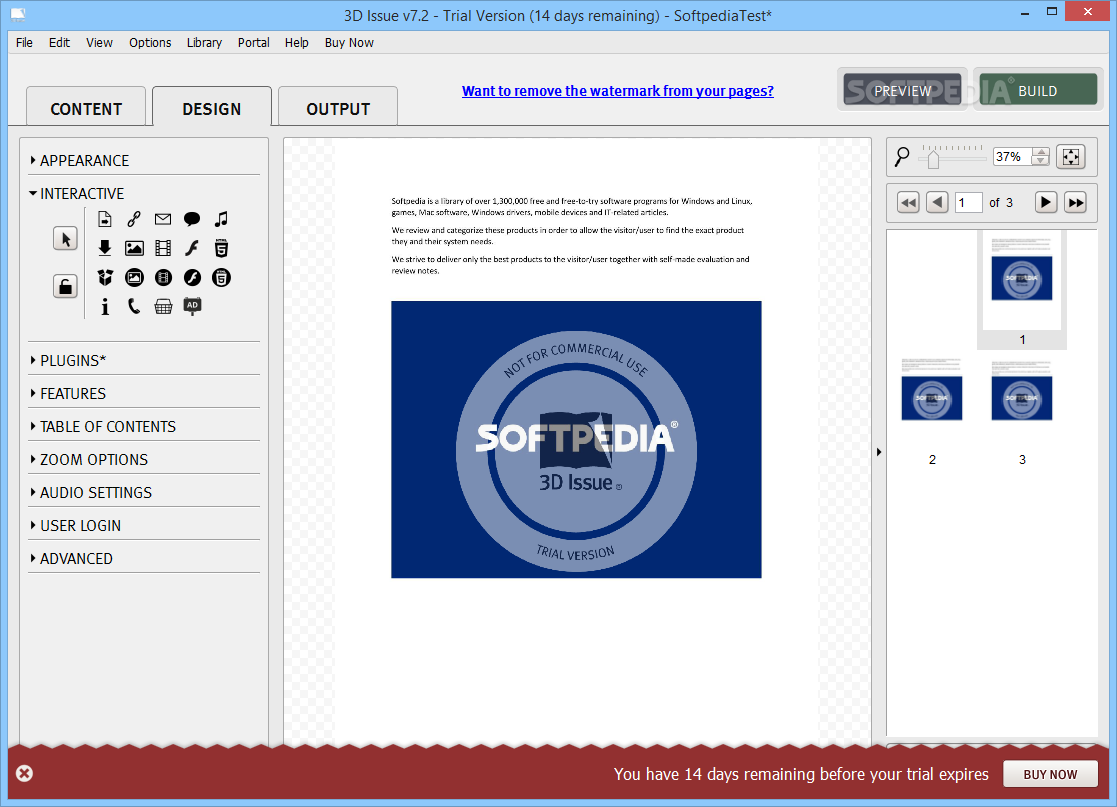Viewport: 1117px width, 807px height.
Task: Add a tooltip speech bubble hotspot
Action: click(192, 219)
